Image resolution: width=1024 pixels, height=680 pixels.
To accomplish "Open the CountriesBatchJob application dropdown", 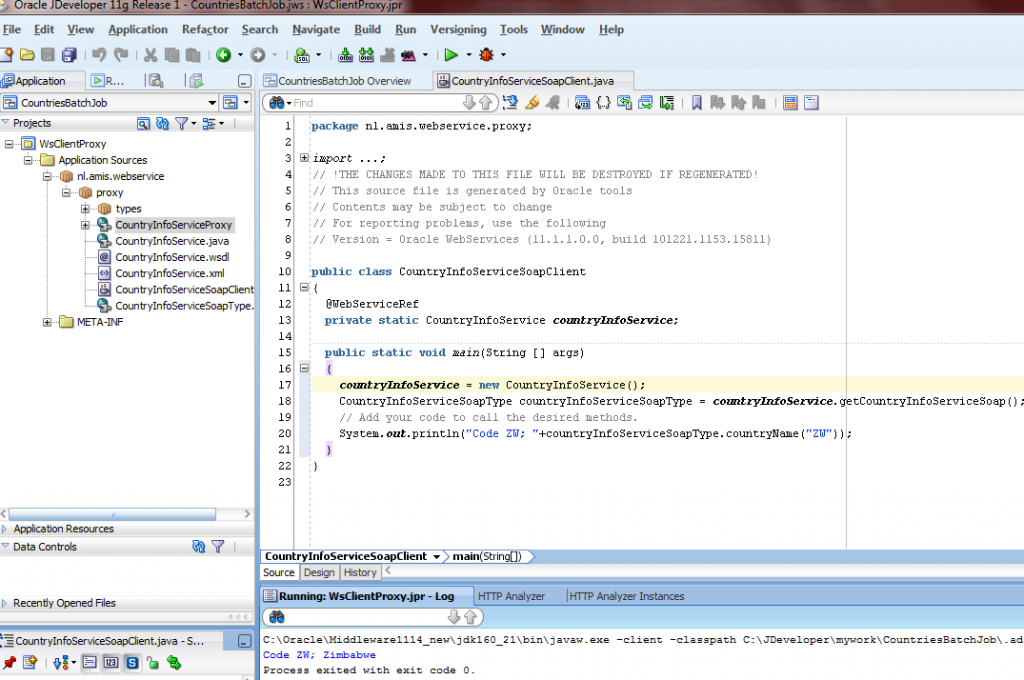I will (x=212, y=103).
